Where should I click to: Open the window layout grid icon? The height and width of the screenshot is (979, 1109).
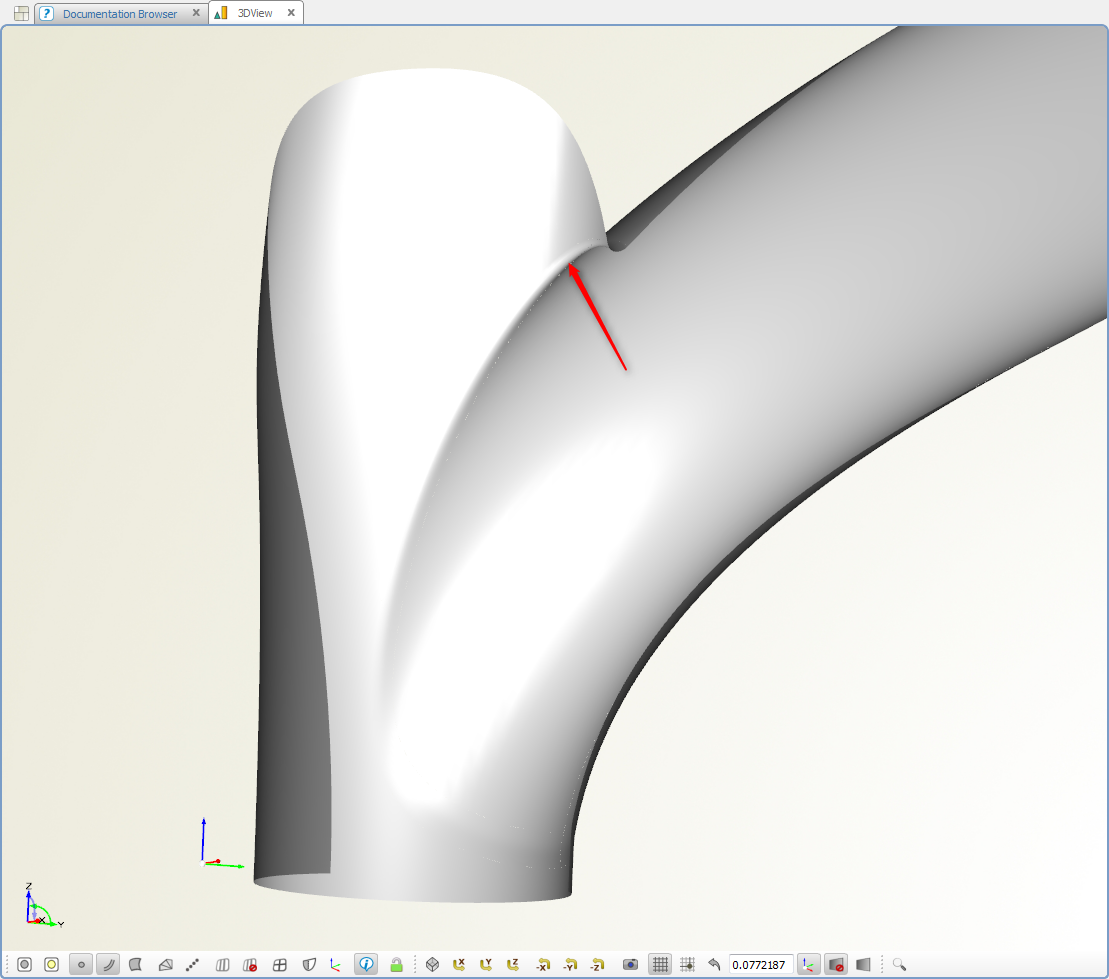[21, 13]
